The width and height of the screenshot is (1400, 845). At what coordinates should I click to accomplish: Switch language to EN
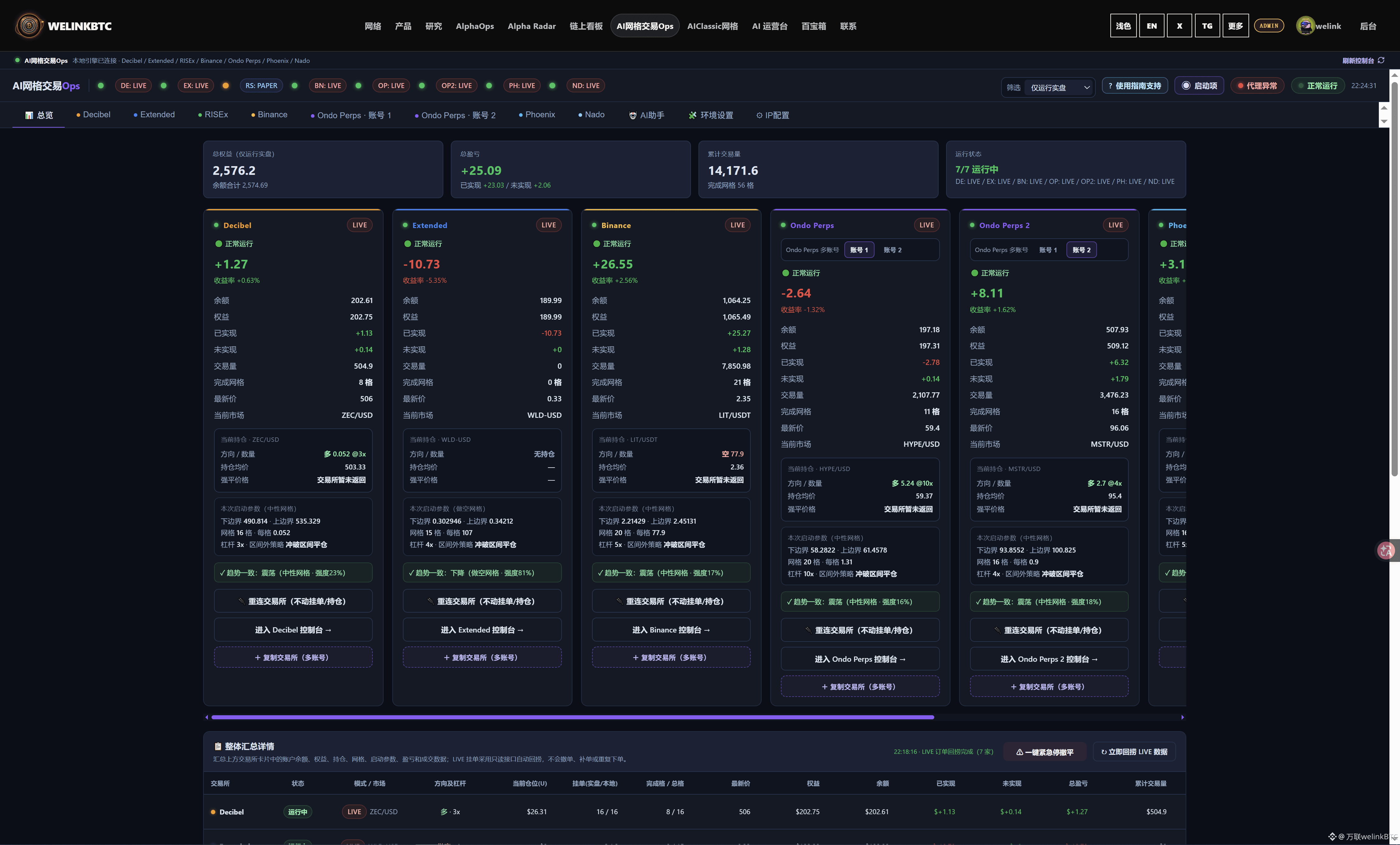click(1152, 26)
